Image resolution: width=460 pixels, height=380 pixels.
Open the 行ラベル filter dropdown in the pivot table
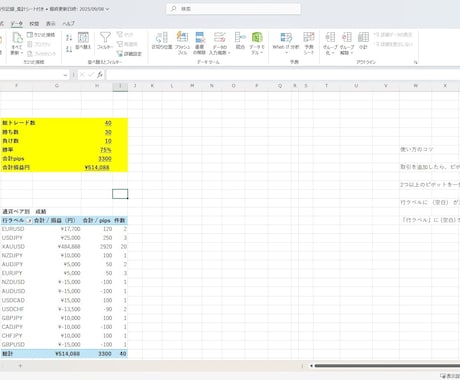[x=29, y=221]
